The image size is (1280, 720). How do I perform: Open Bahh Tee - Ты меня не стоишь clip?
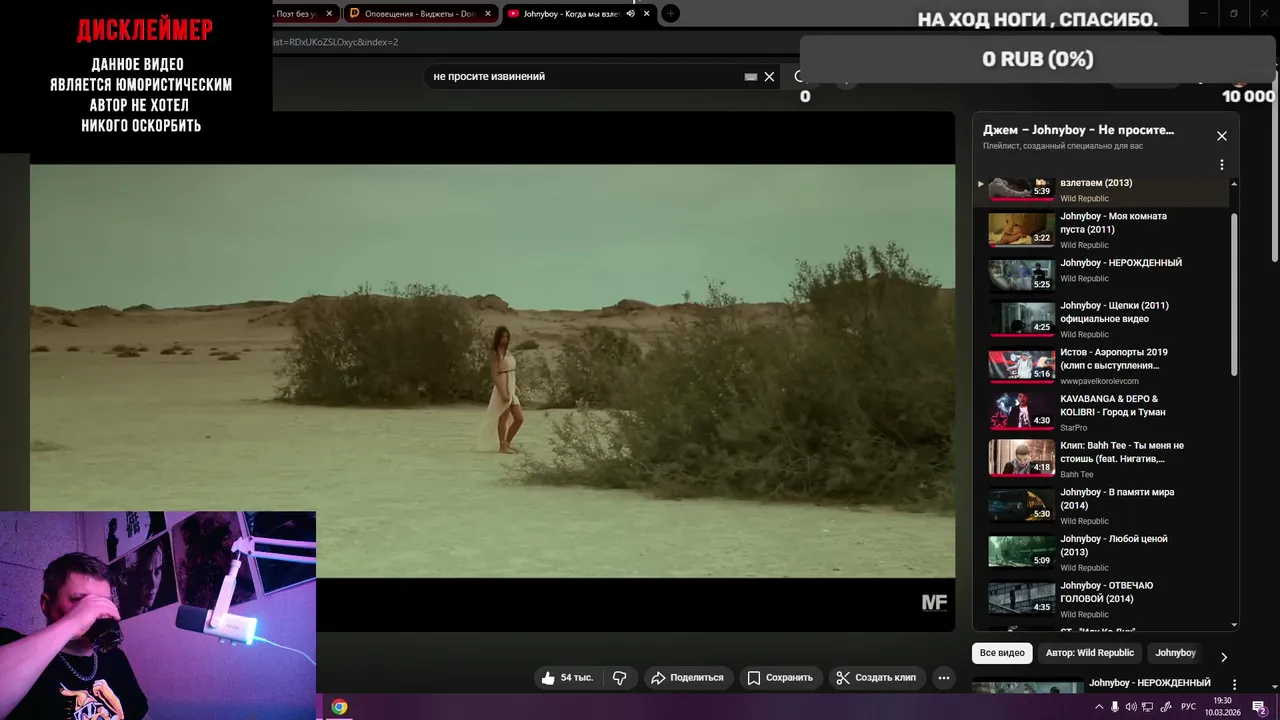[x=1121, y=452]
